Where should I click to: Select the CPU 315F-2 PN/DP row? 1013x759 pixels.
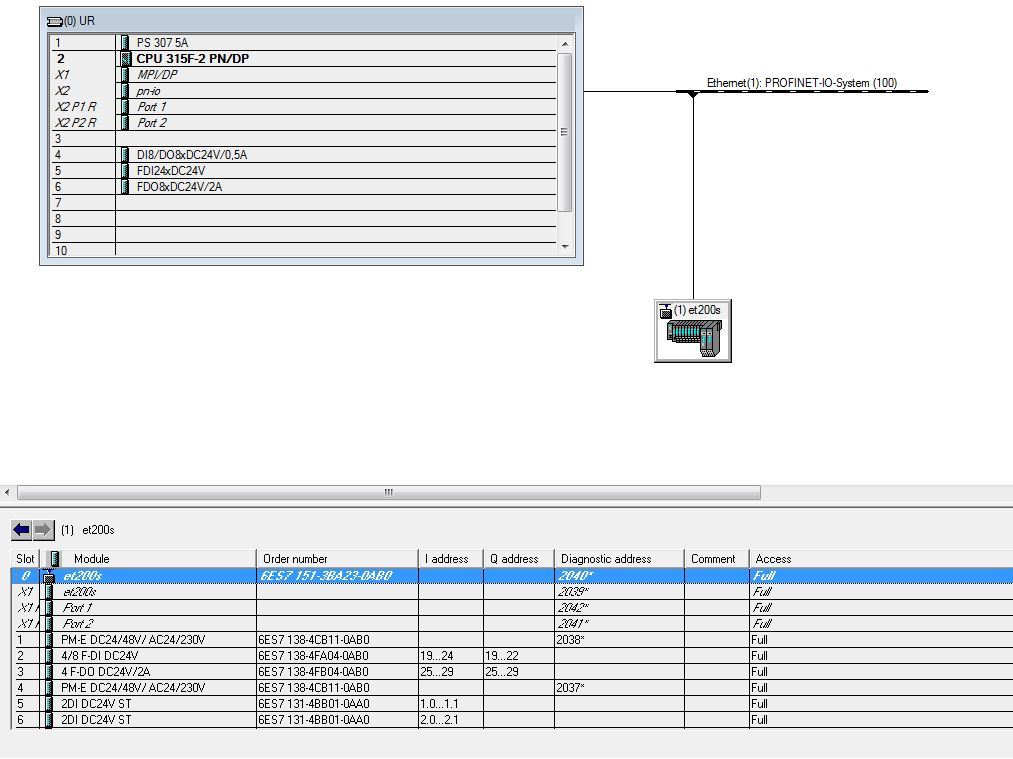tap(304, 58)
